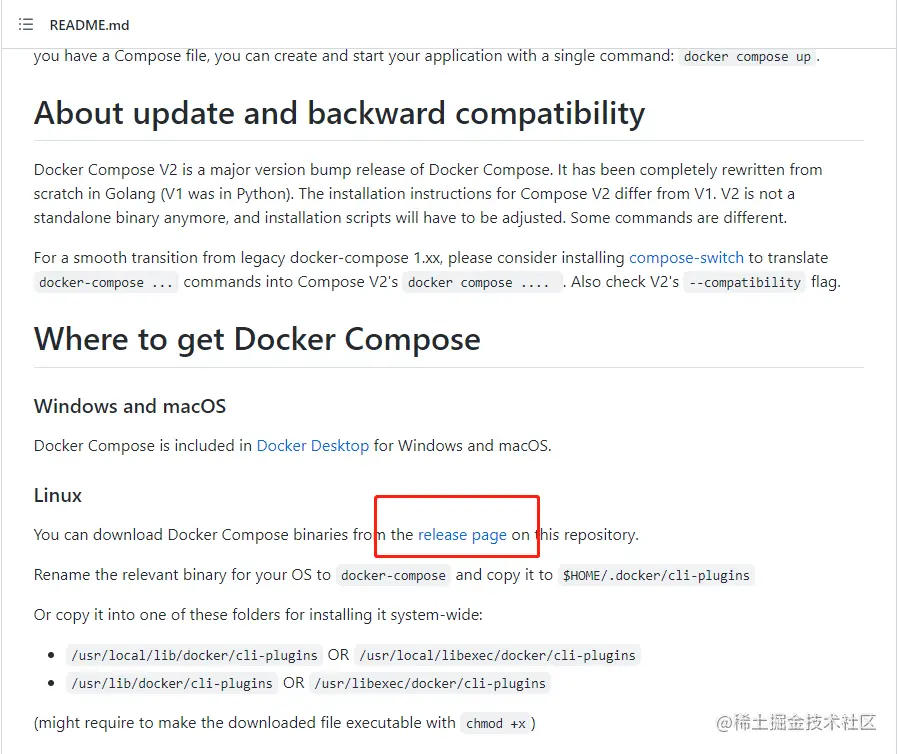Select the Linux subheading
This screenshot has height=754, width=898.
coord(58,495)
